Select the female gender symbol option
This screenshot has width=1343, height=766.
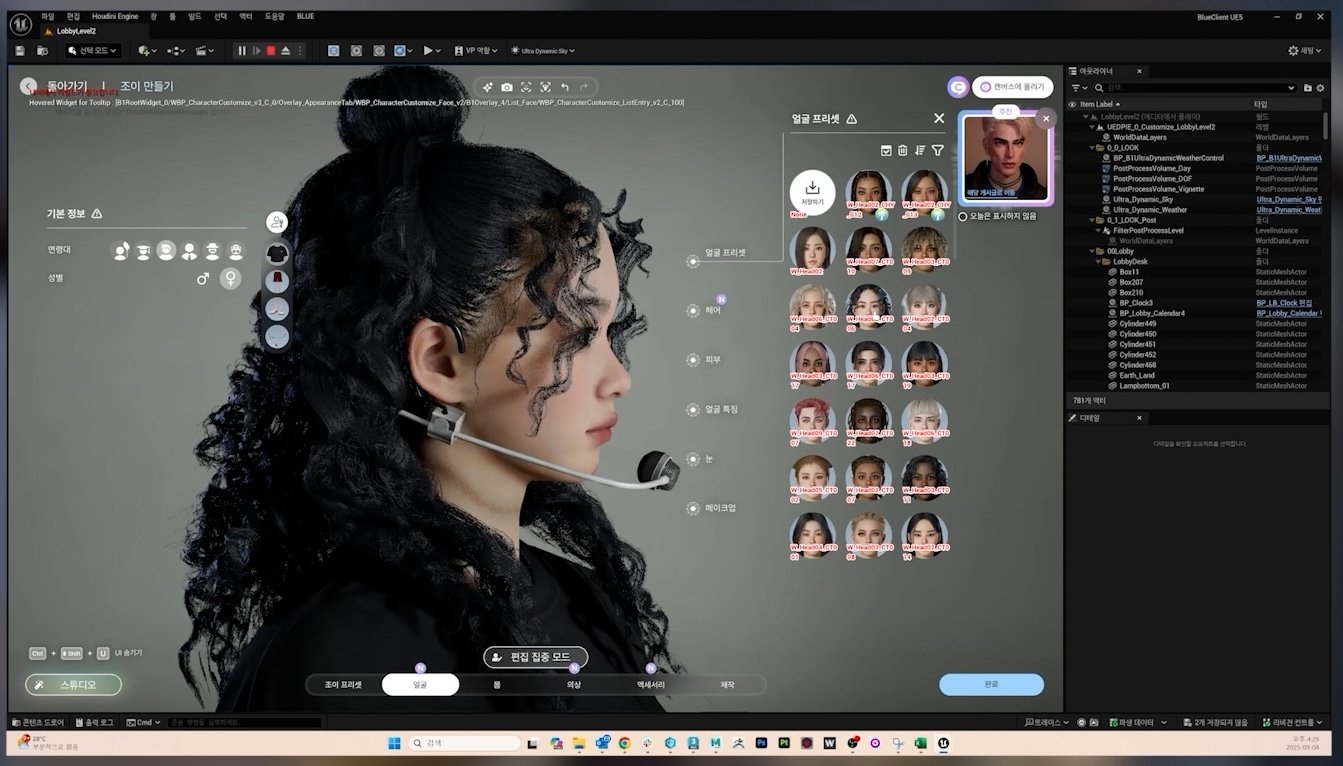[x=231, y=279]
